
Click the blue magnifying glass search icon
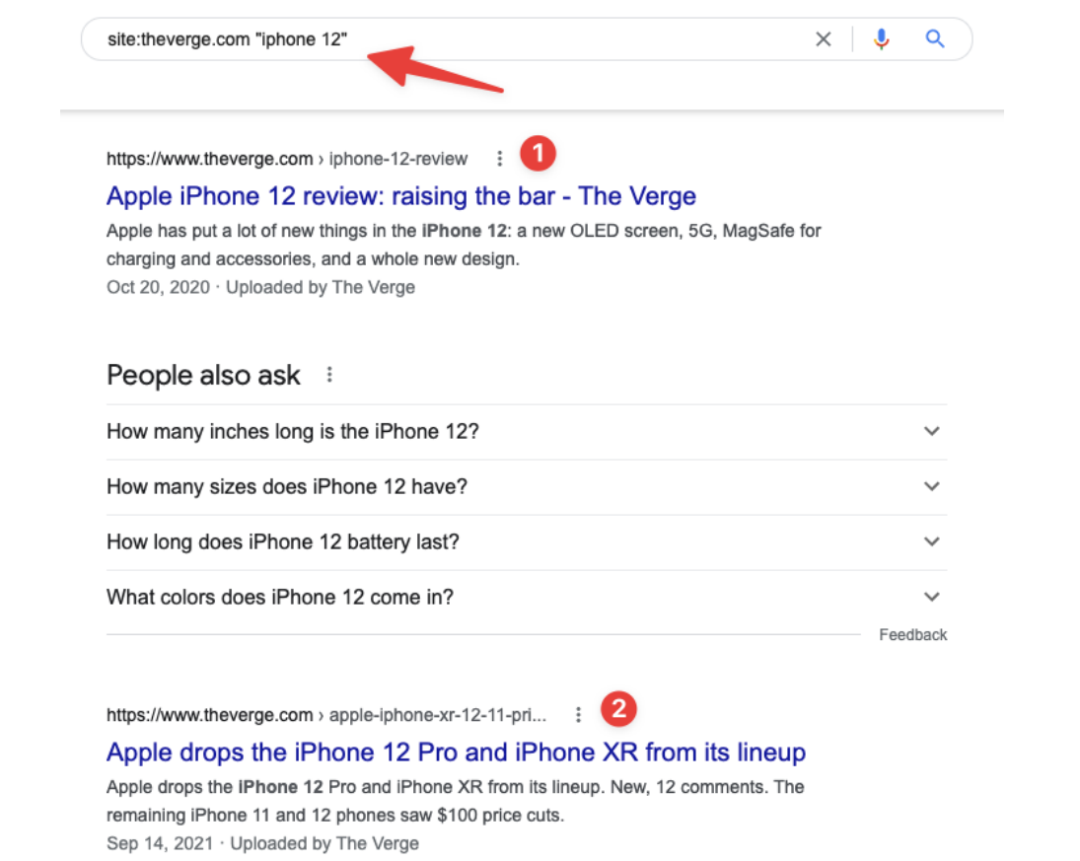point(935,39)
